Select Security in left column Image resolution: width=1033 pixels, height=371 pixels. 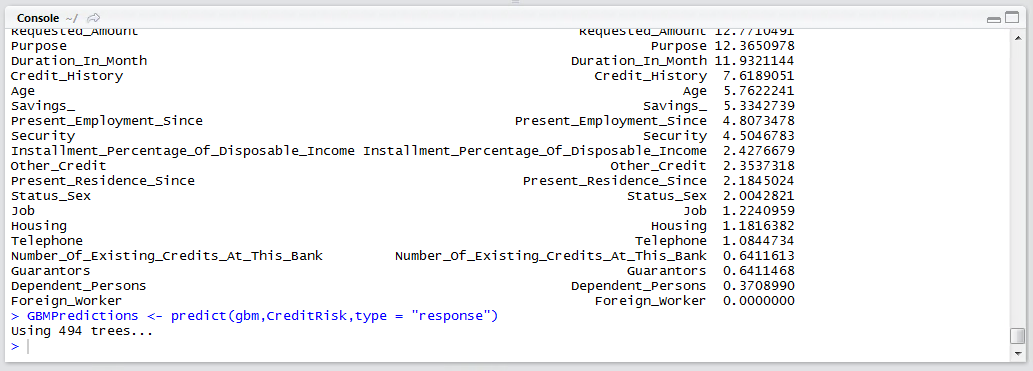(x=43, y=136)
